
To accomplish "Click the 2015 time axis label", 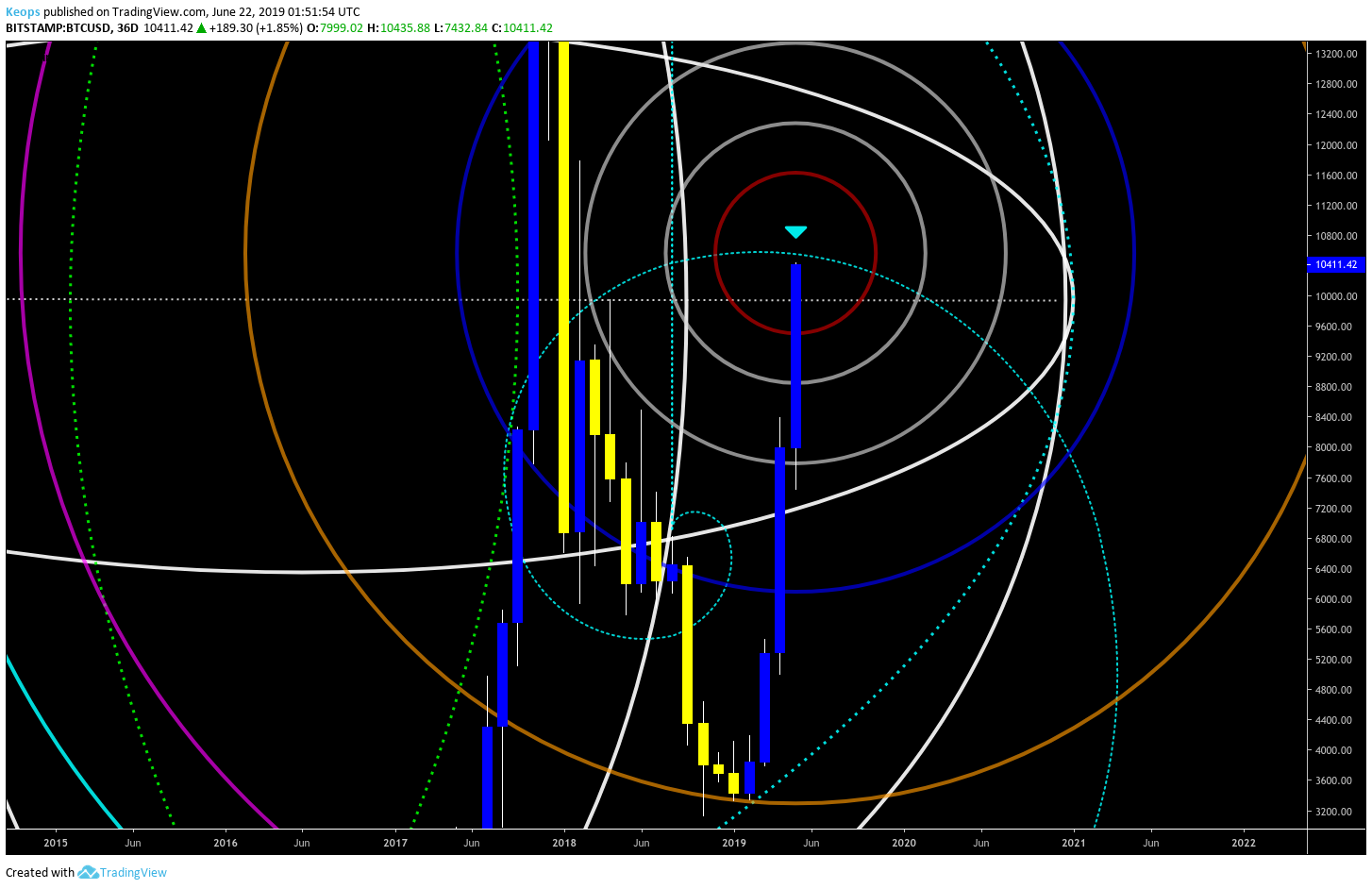I will [56, 843].
